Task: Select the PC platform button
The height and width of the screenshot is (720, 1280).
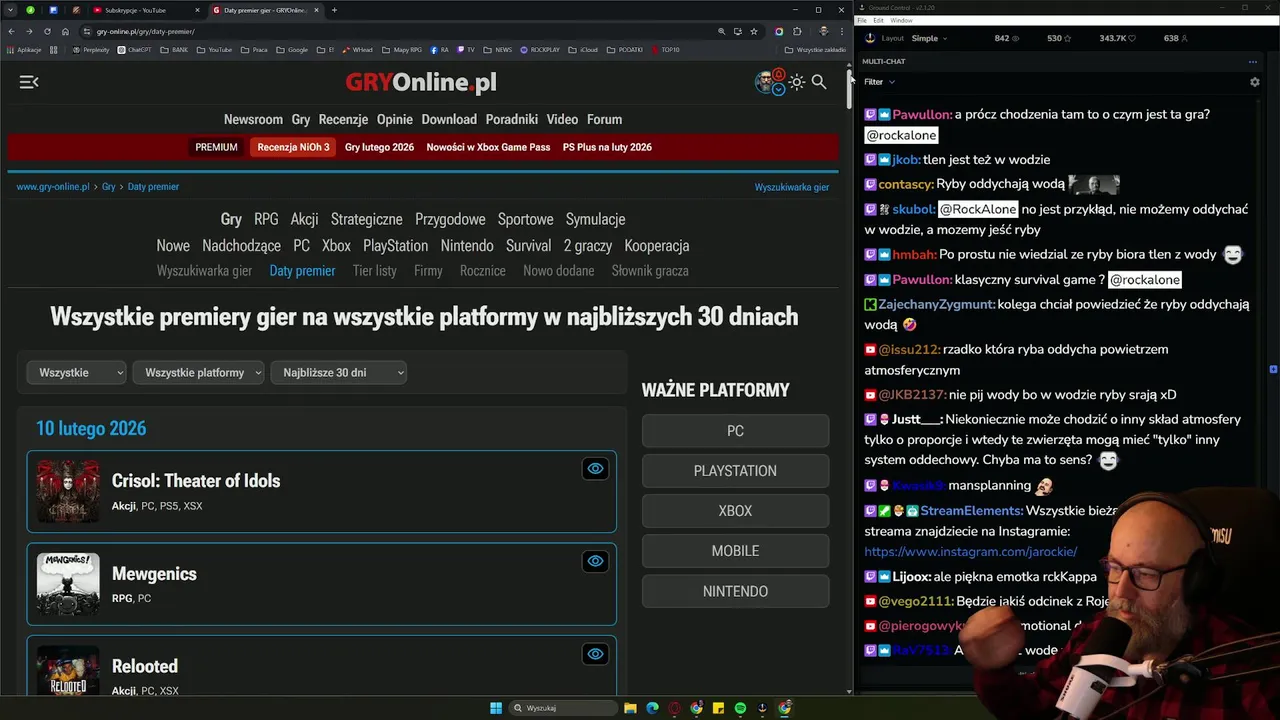Action: 735,431
